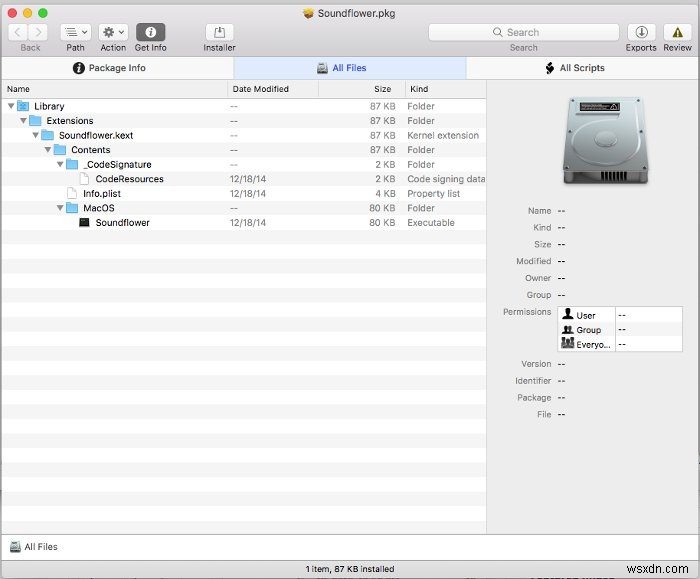Collapse the _CodeSignature folder triangle
Viewport: 700px width, 579px height.
(x=60, y=165)
